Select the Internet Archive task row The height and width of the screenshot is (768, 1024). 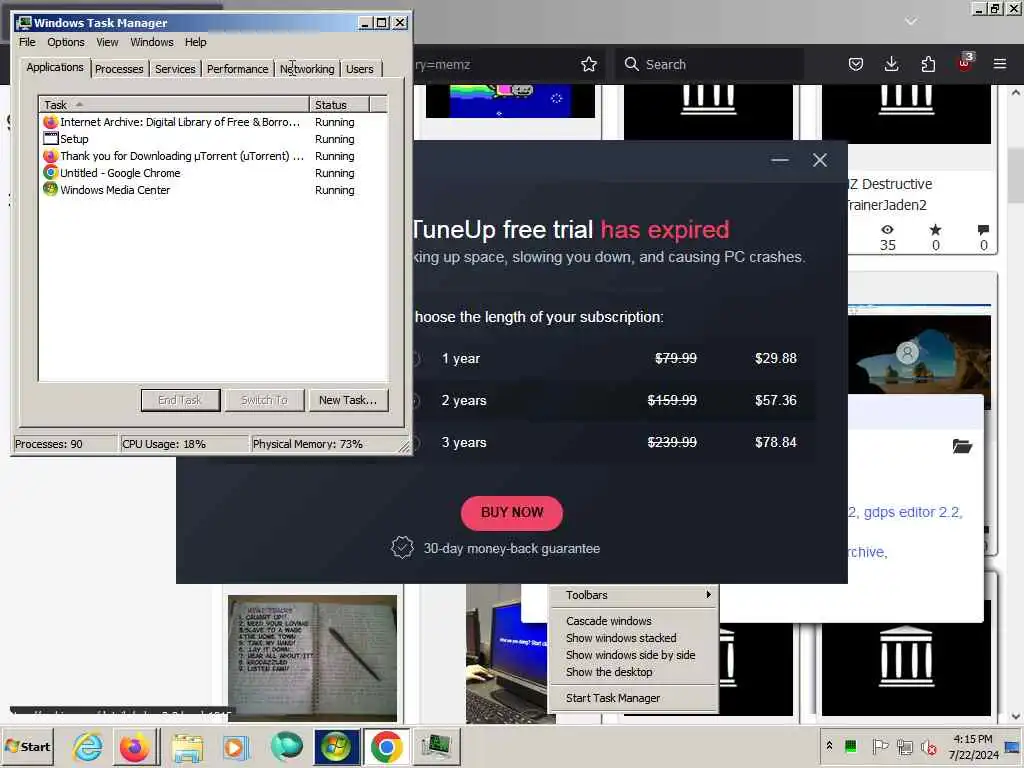tap(214, 122)
